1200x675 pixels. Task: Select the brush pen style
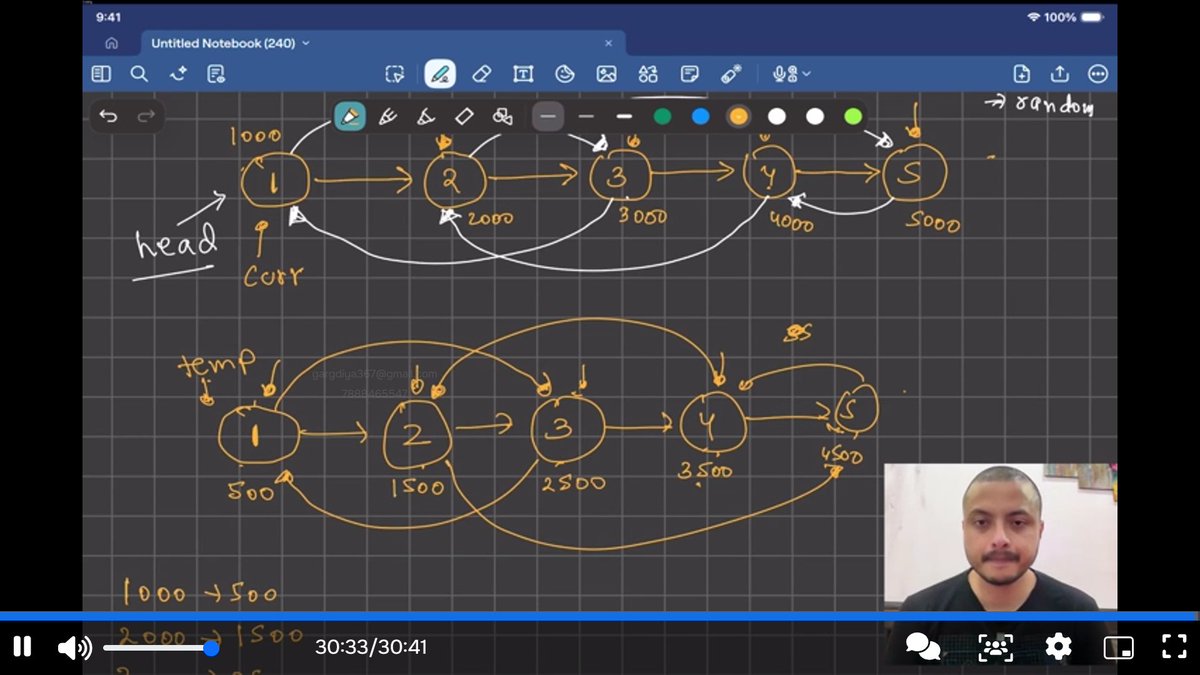tap(426, 117)
